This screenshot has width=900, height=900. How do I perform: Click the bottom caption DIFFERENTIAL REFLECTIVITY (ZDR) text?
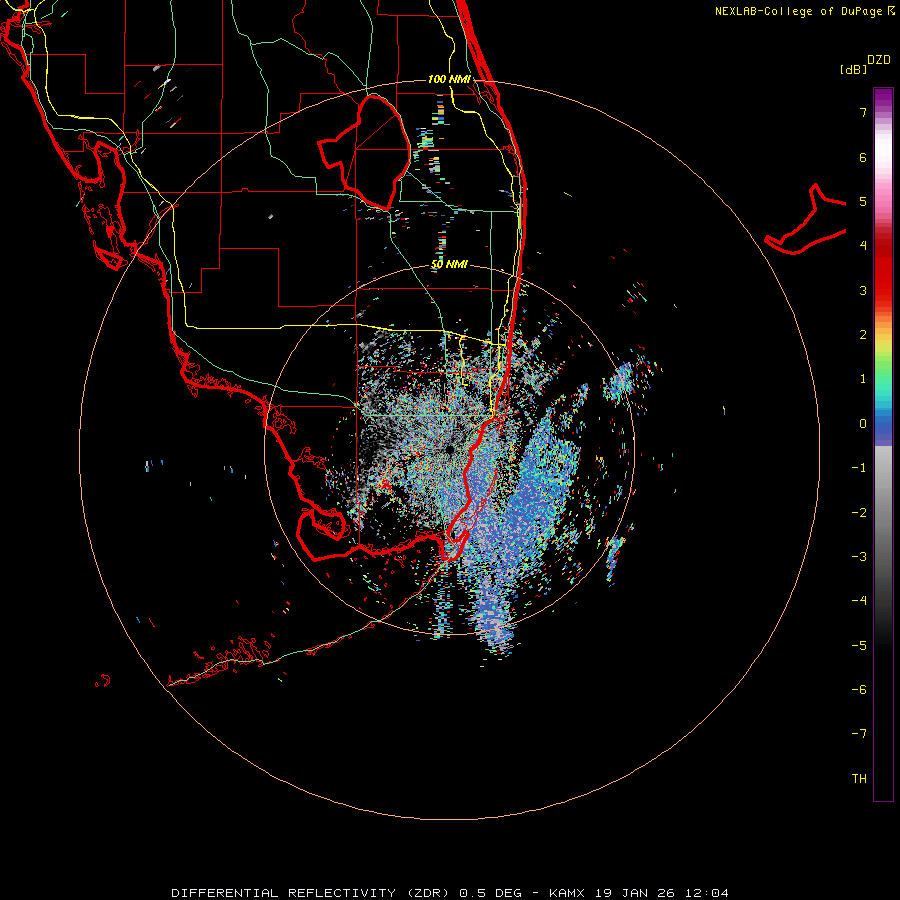pos(313,893)
